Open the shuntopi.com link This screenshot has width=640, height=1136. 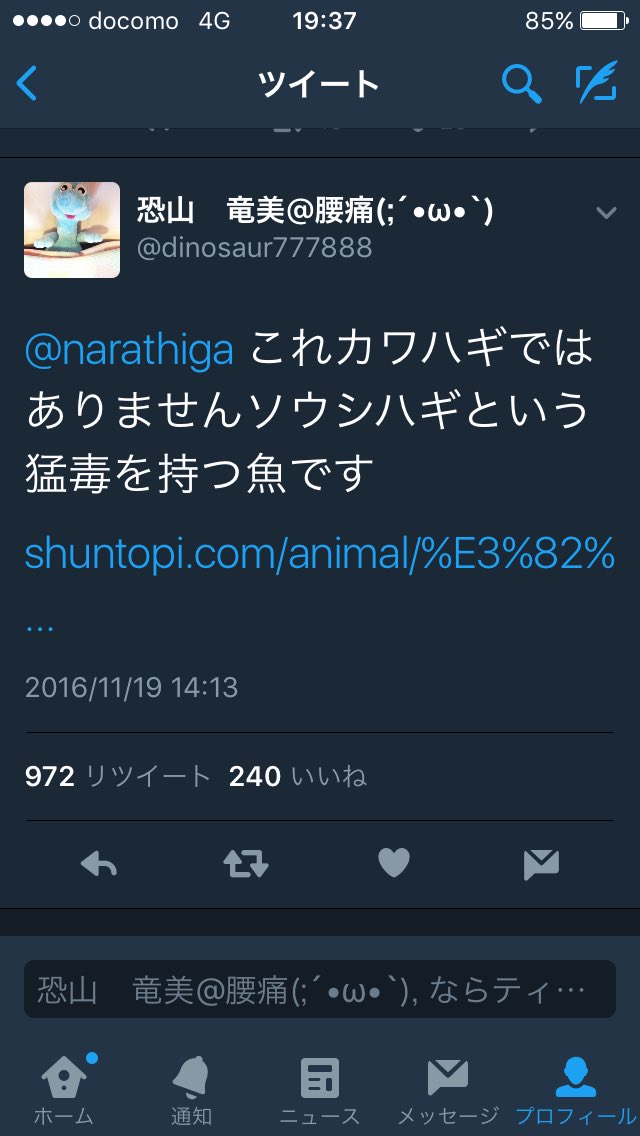[x=320, y=556]
